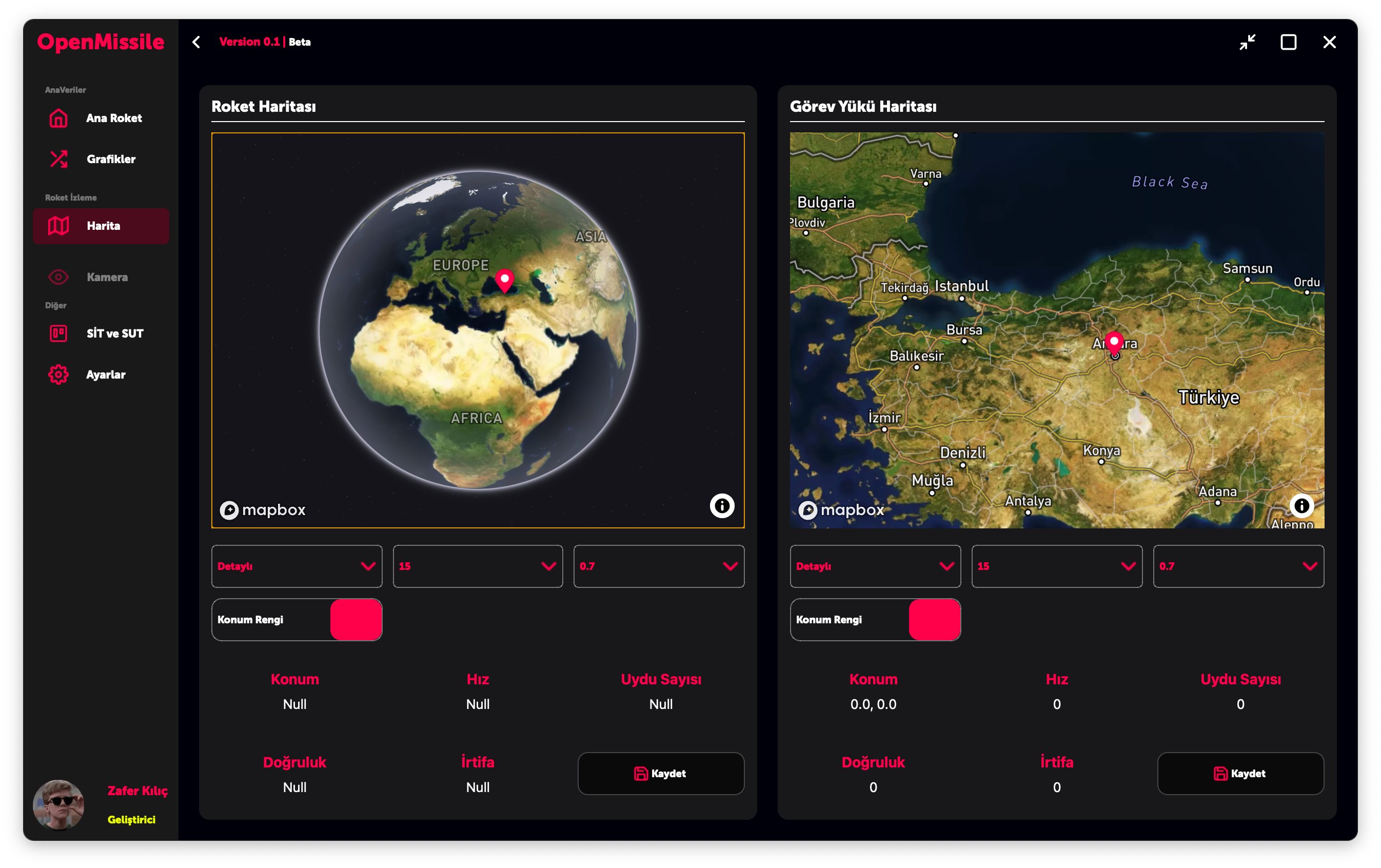Click the Ayarlar gear icon
This screenshot has height=868, width=1381.
(58, 374)
